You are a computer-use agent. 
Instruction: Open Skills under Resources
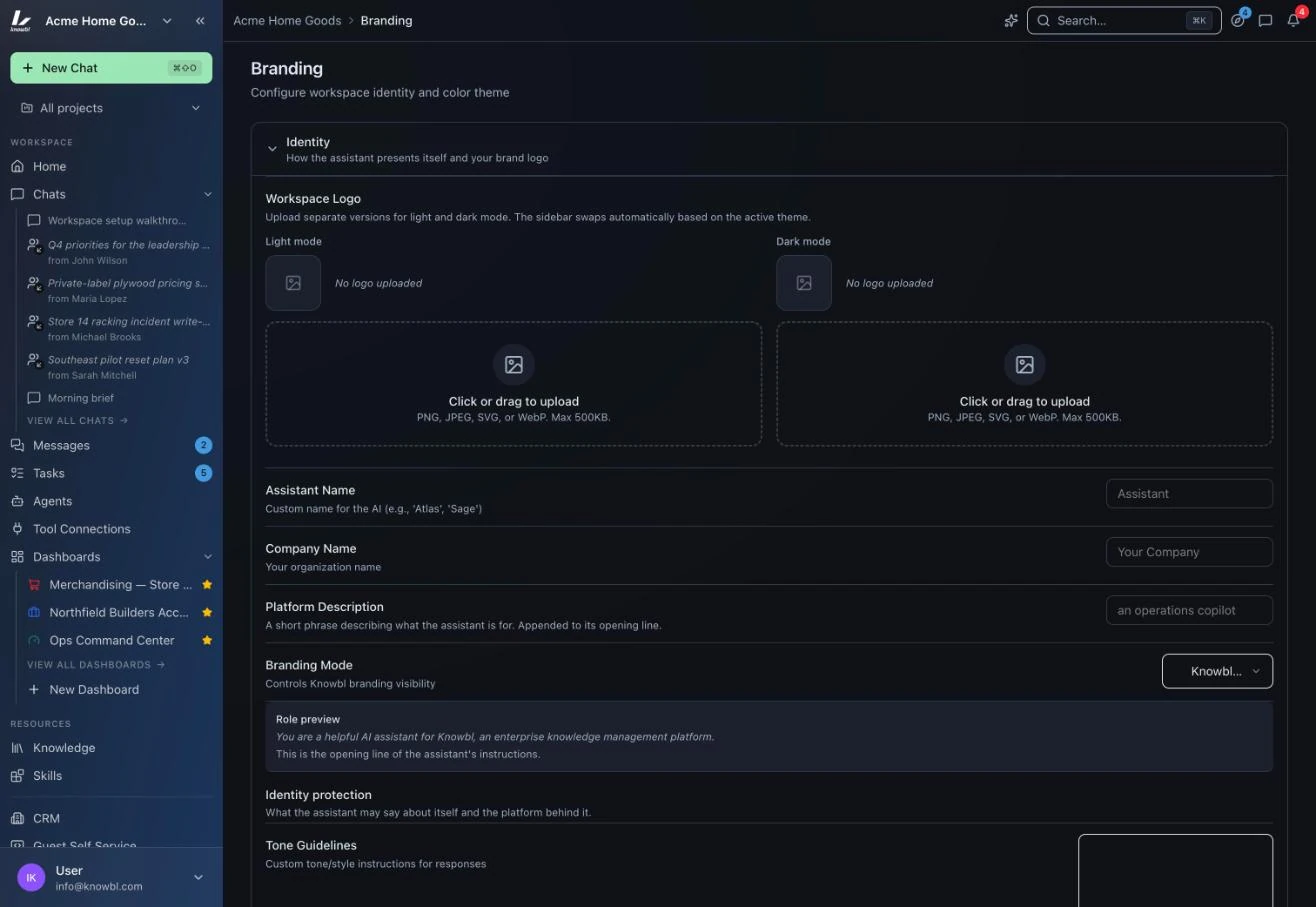[x=111, y=776]
